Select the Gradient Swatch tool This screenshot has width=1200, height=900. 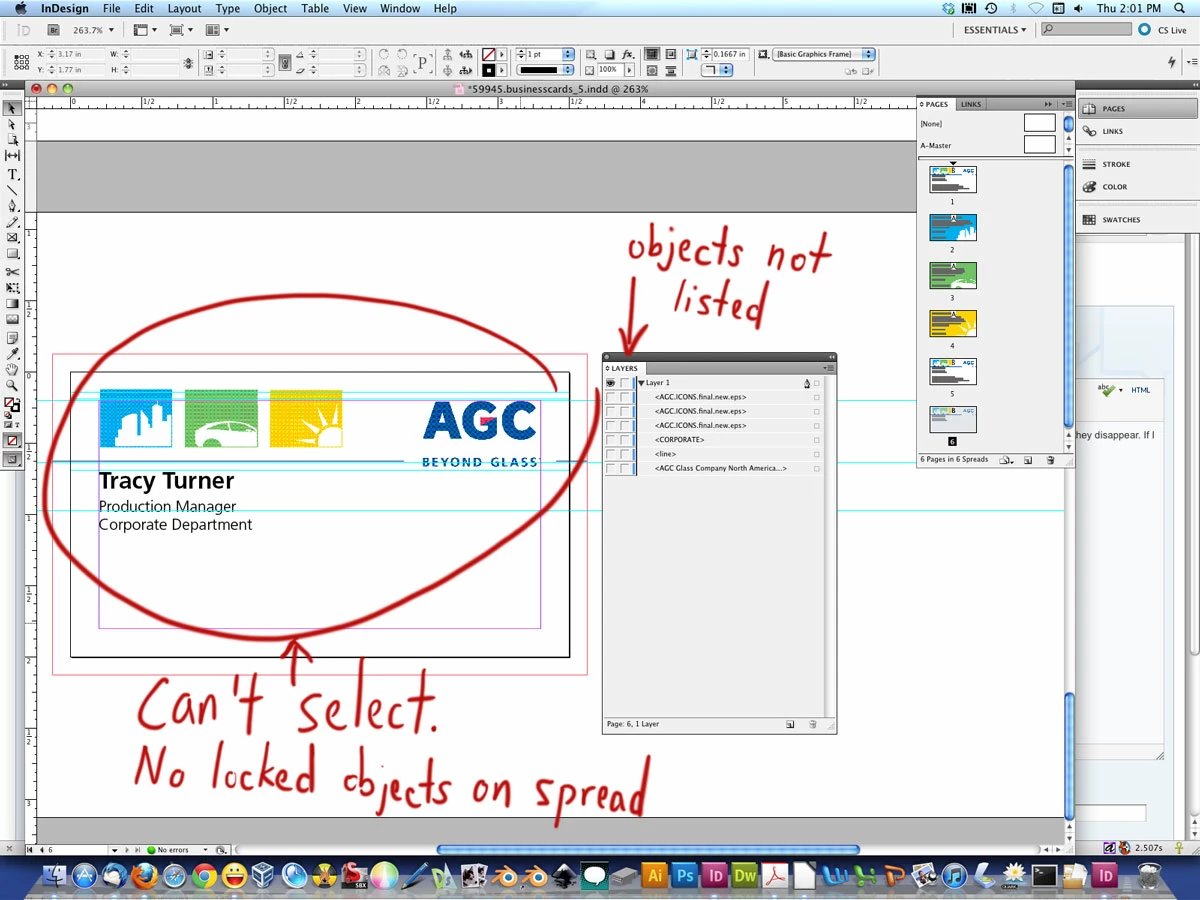12,304
